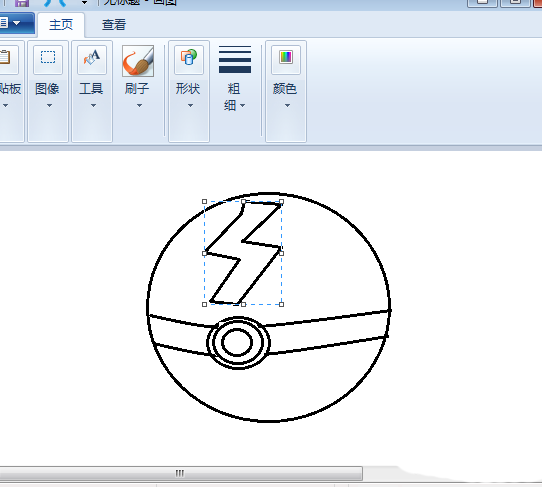Click the bottom-middle selection handle
This screenshot has height=487, width=542.
pos(243,304)
